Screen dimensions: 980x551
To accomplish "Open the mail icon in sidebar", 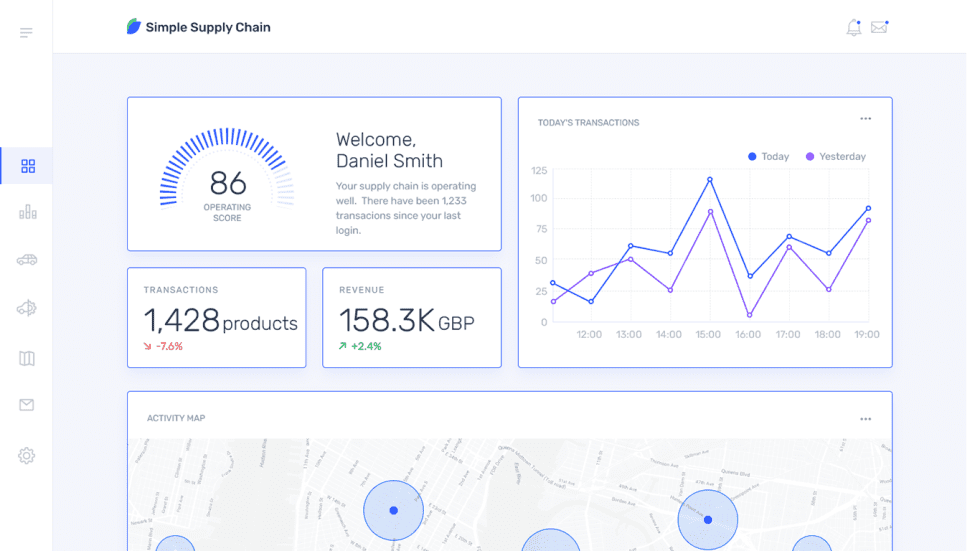I will (27, 405).
